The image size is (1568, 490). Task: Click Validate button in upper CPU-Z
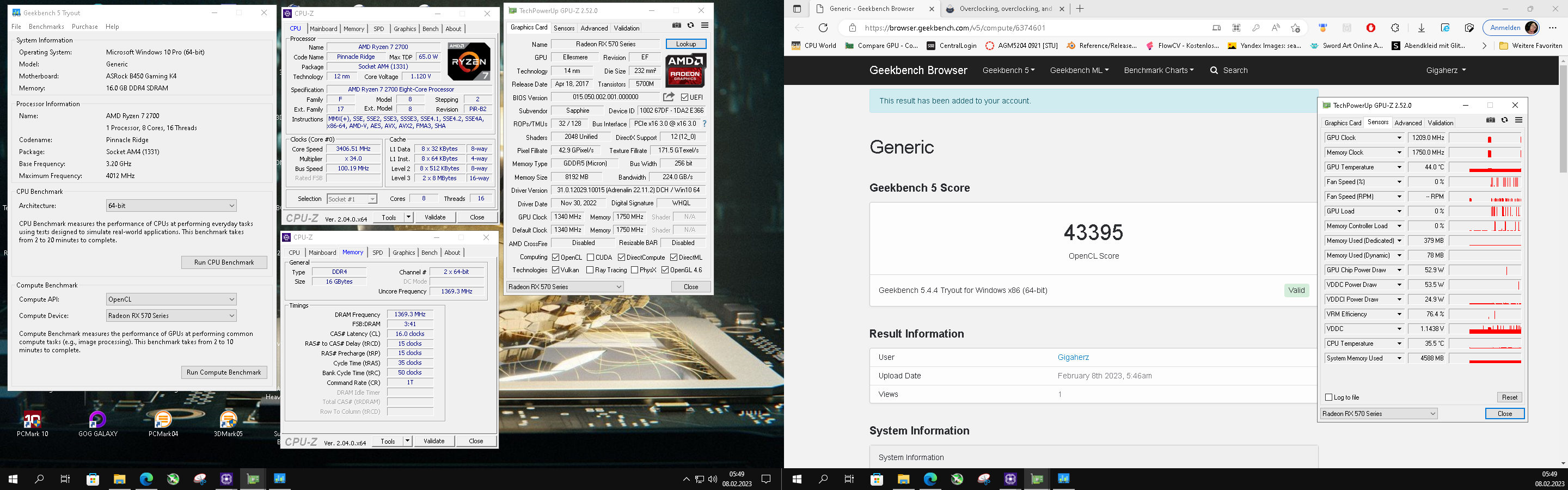point(434,217)
